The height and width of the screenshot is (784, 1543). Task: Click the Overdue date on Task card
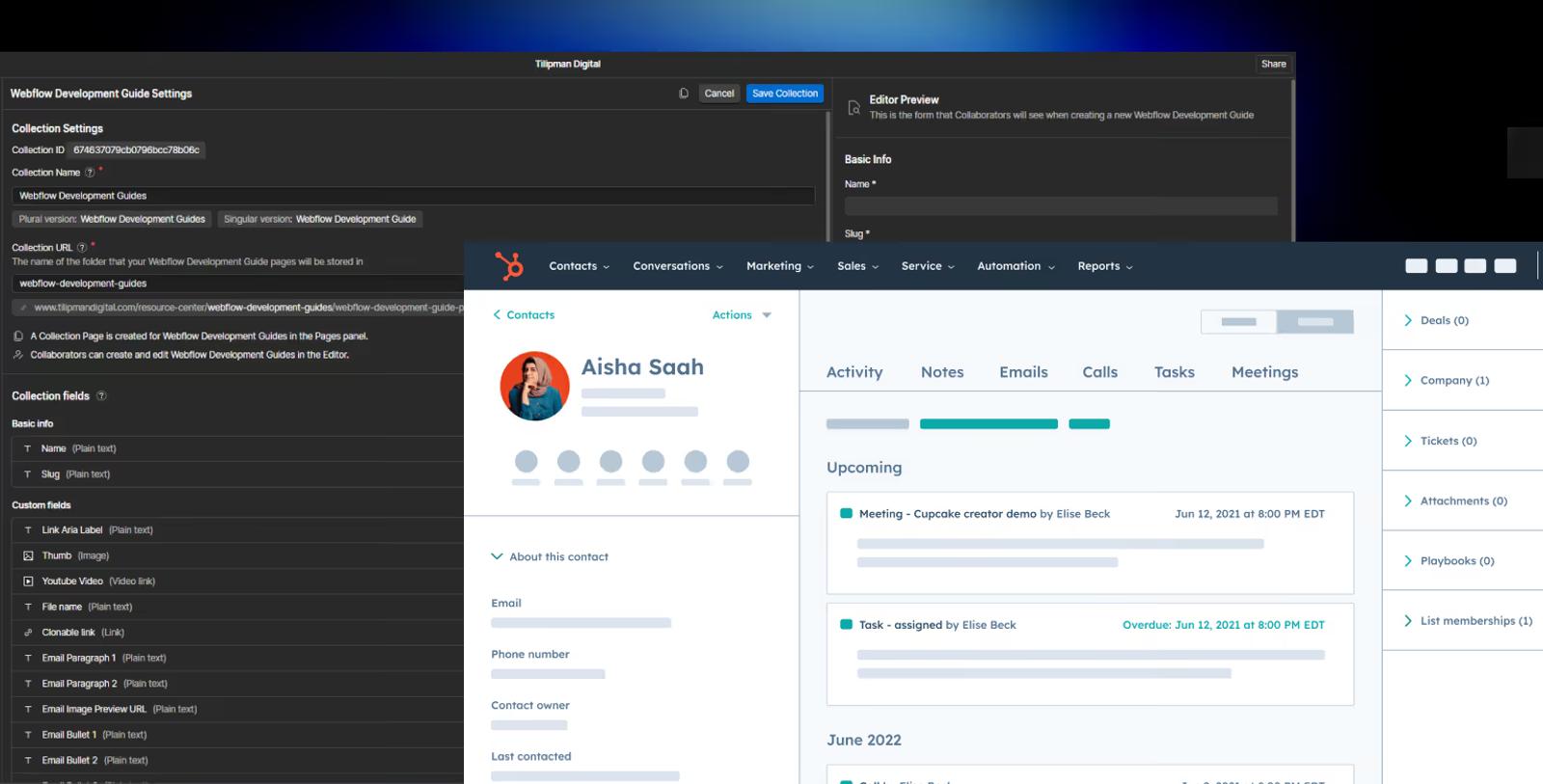click(x=1224, y=625)
